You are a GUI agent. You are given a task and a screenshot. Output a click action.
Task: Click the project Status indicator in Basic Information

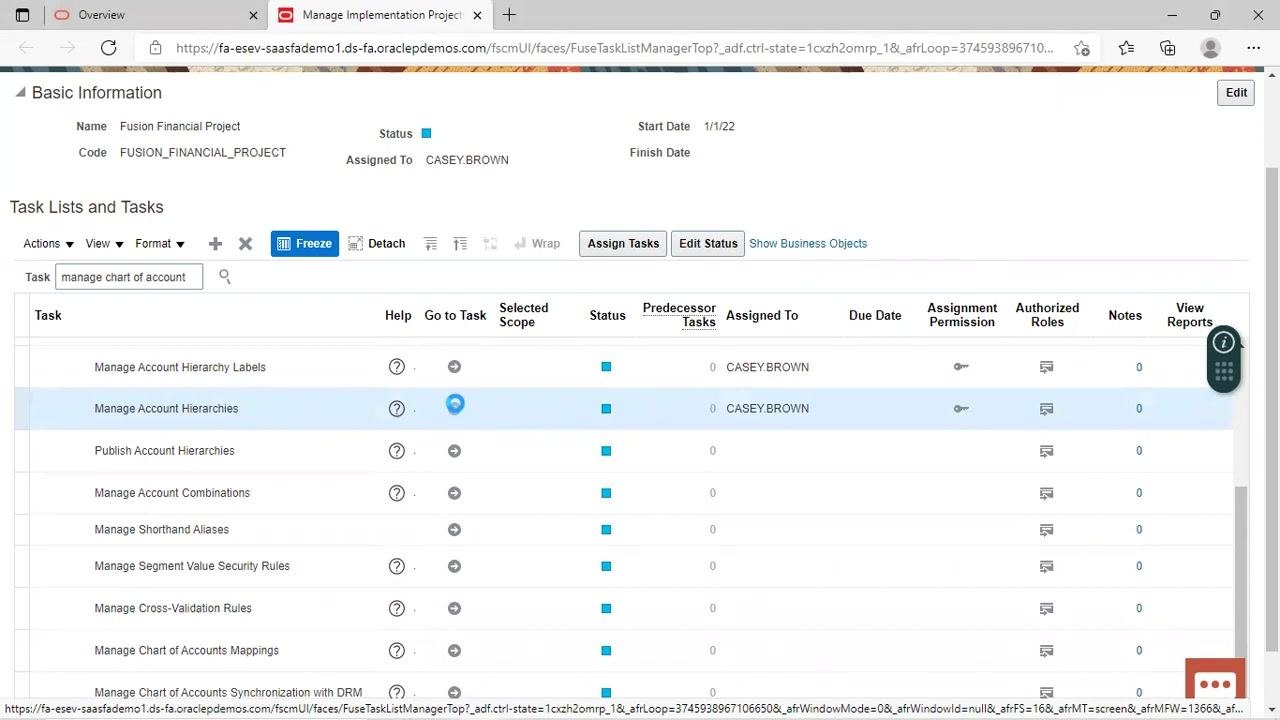tap(426, 133)
